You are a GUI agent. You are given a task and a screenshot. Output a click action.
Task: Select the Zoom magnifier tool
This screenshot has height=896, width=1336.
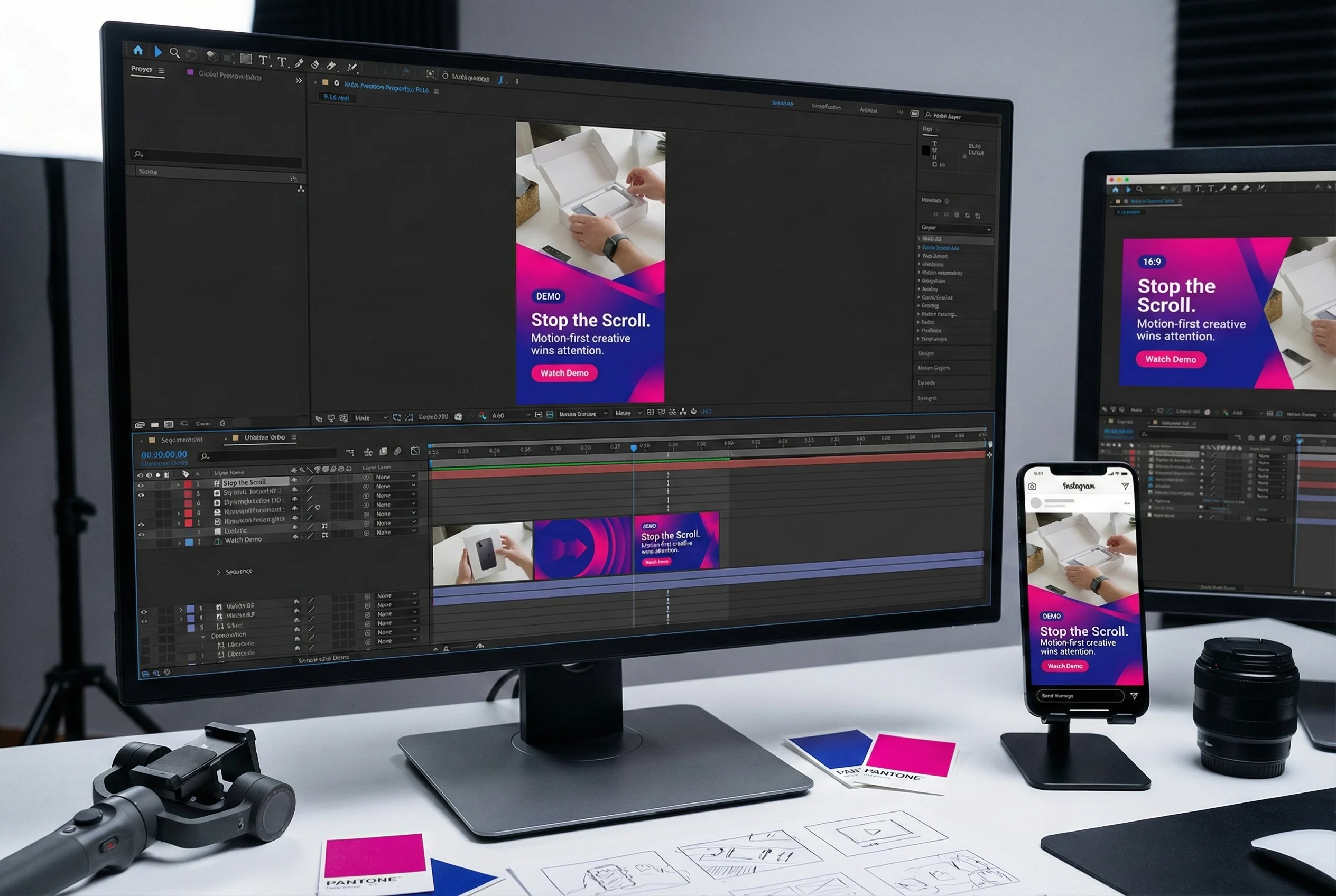tap(175, 53)
